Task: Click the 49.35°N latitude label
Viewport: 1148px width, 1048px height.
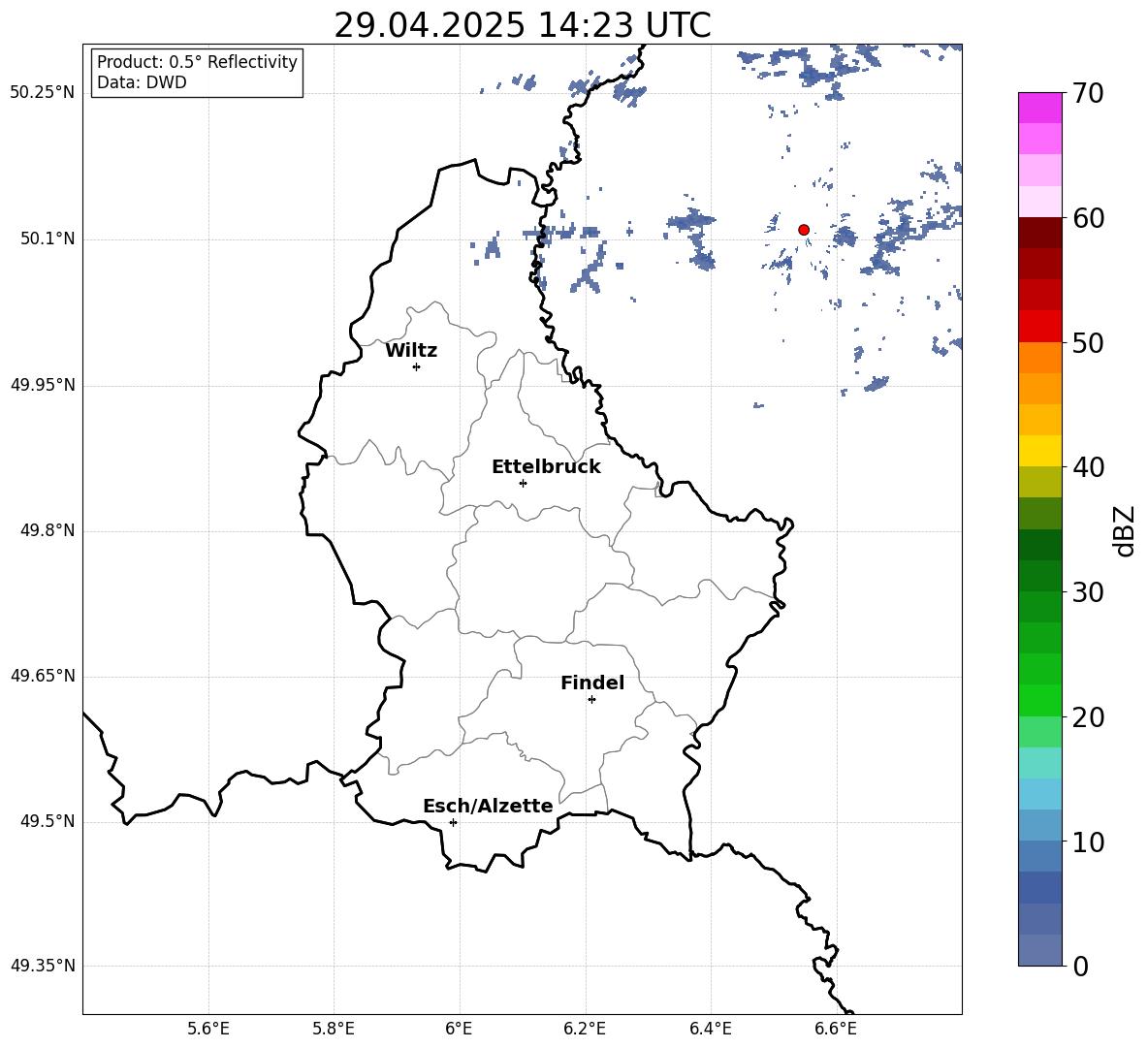Action: tap(43, 966)
